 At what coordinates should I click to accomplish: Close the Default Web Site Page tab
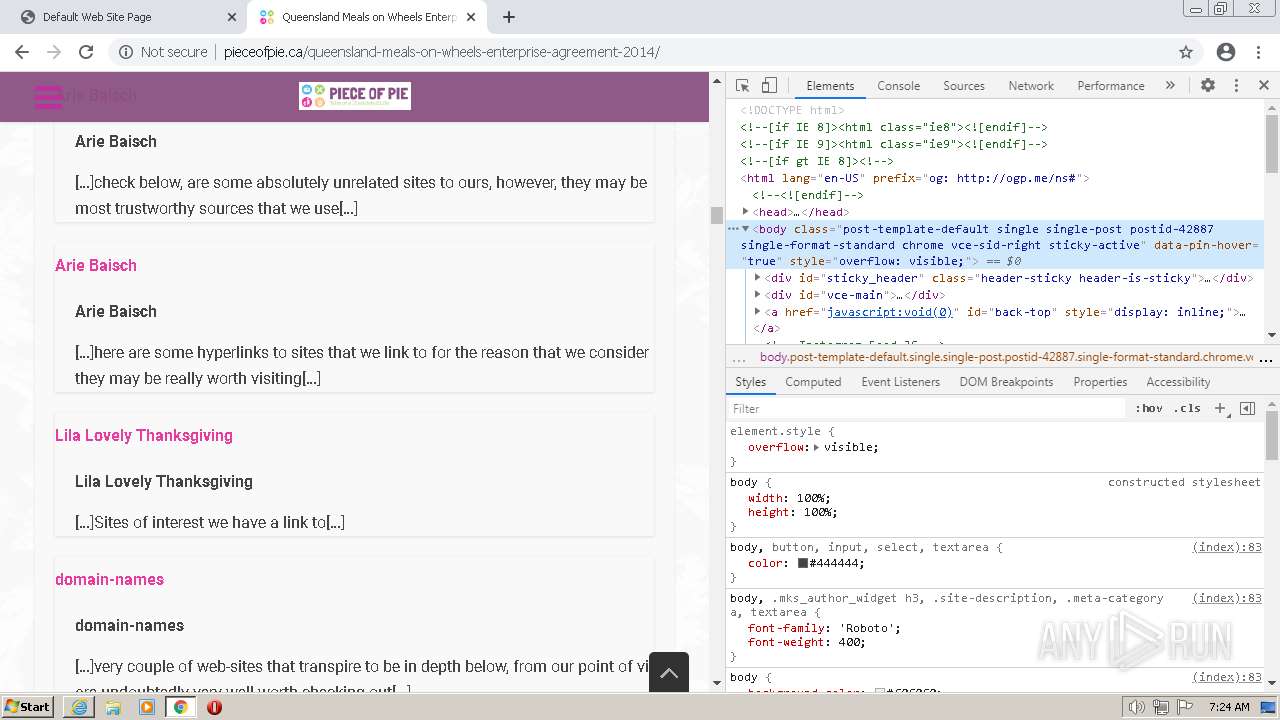231,17
